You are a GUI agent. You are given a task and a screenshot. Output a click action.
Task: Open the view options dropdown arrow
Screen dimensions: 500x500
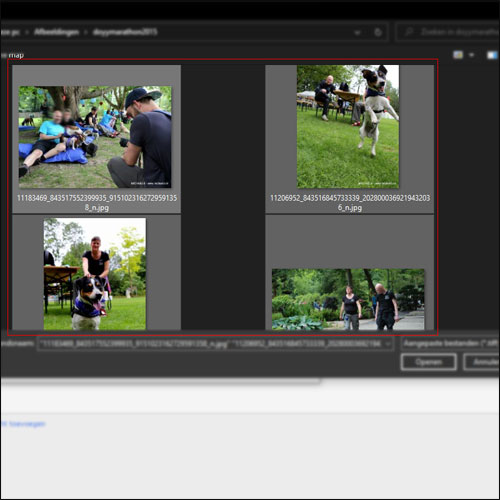[471, 55]
